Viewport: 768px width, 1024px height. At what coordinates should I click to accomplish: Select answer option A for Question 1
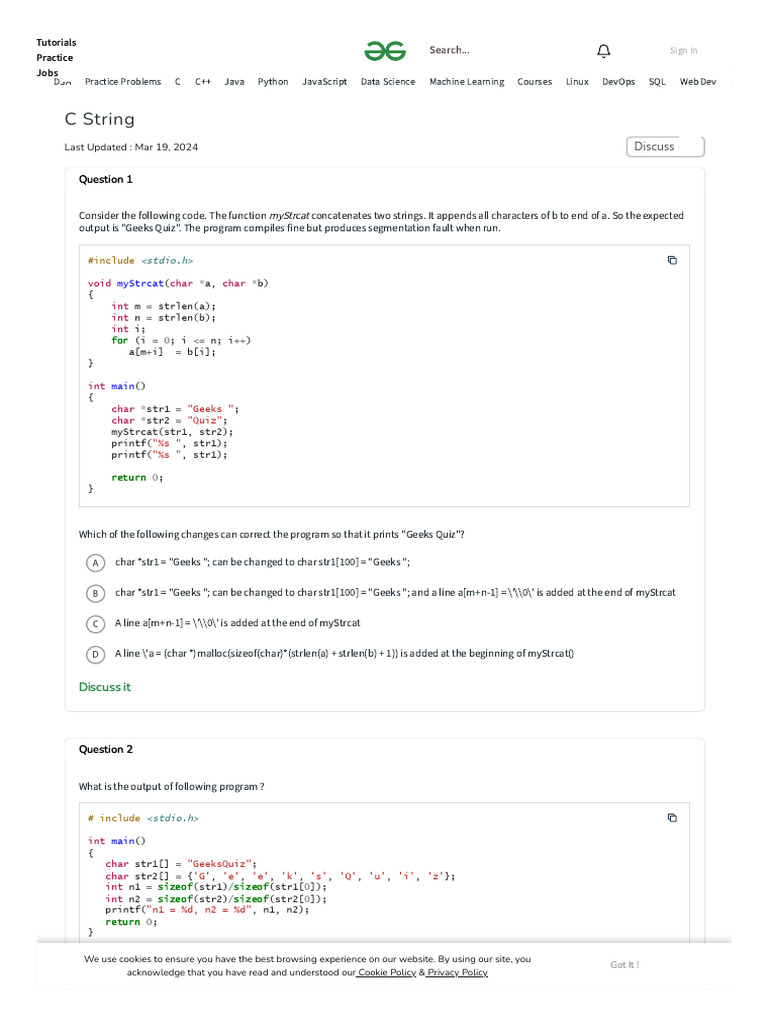[95, 563]
